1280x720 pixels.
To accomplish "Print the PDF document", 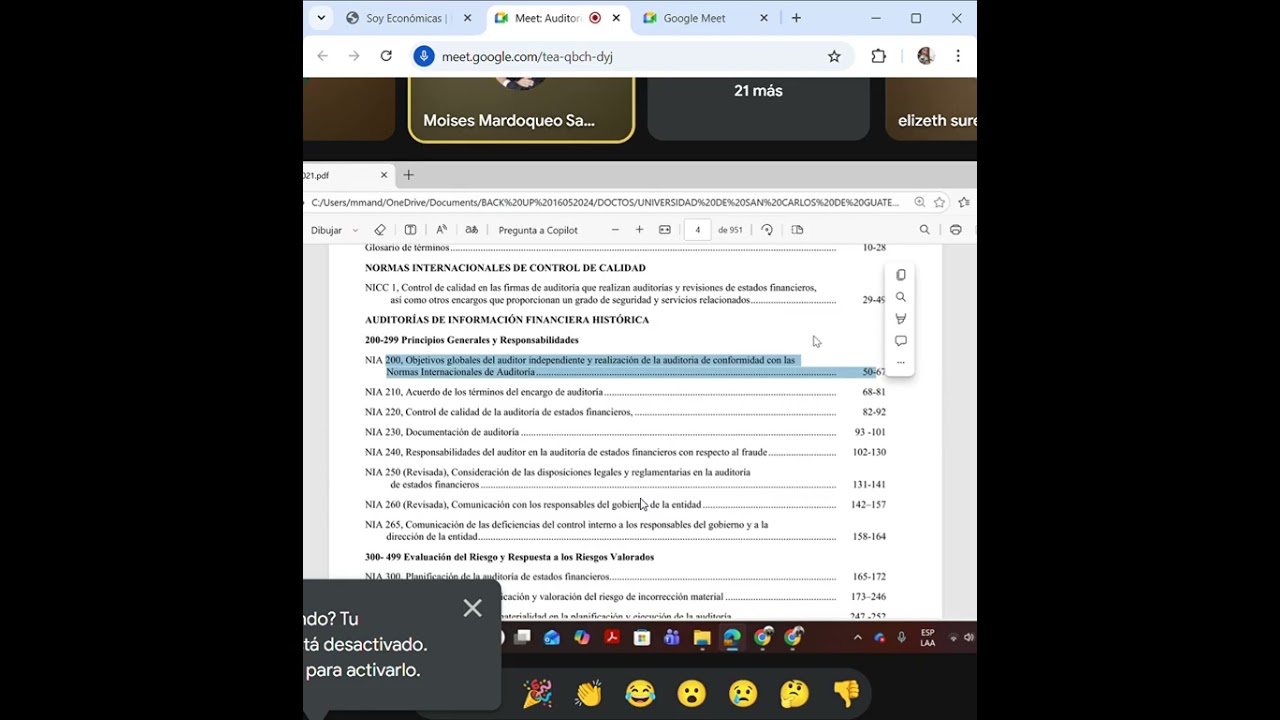I will tap(956, 230).
